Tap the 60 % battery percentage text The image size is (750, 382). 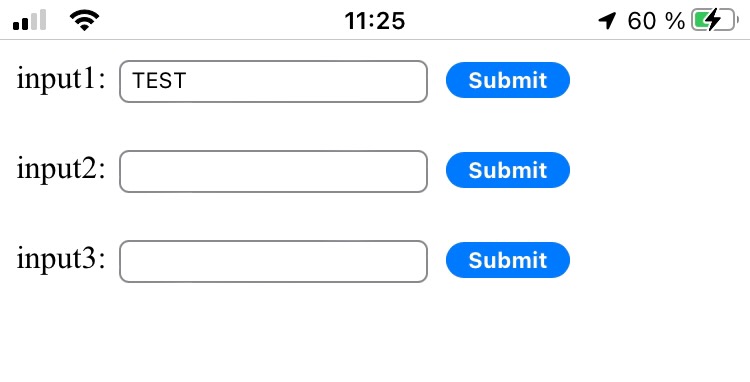click(x=656, y=21)
